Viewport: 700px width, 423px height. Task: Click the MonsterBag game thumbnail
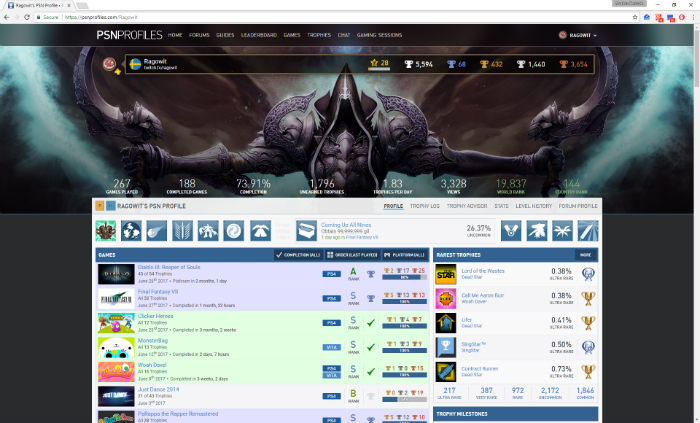pyautogui.click(x=116, y=348)
